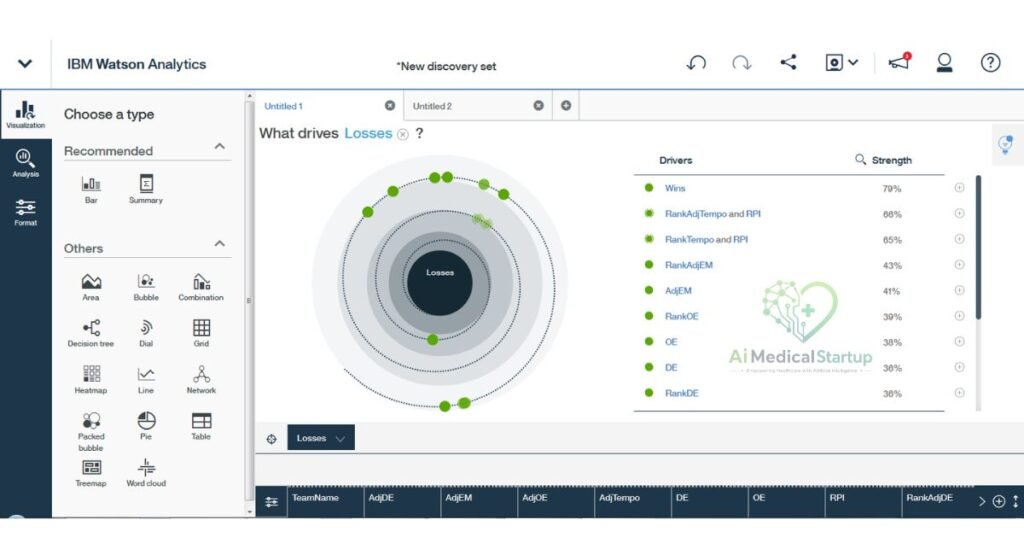Select the RPI data column
Viewport: 1024px width, 555px height.
[863, 501]
